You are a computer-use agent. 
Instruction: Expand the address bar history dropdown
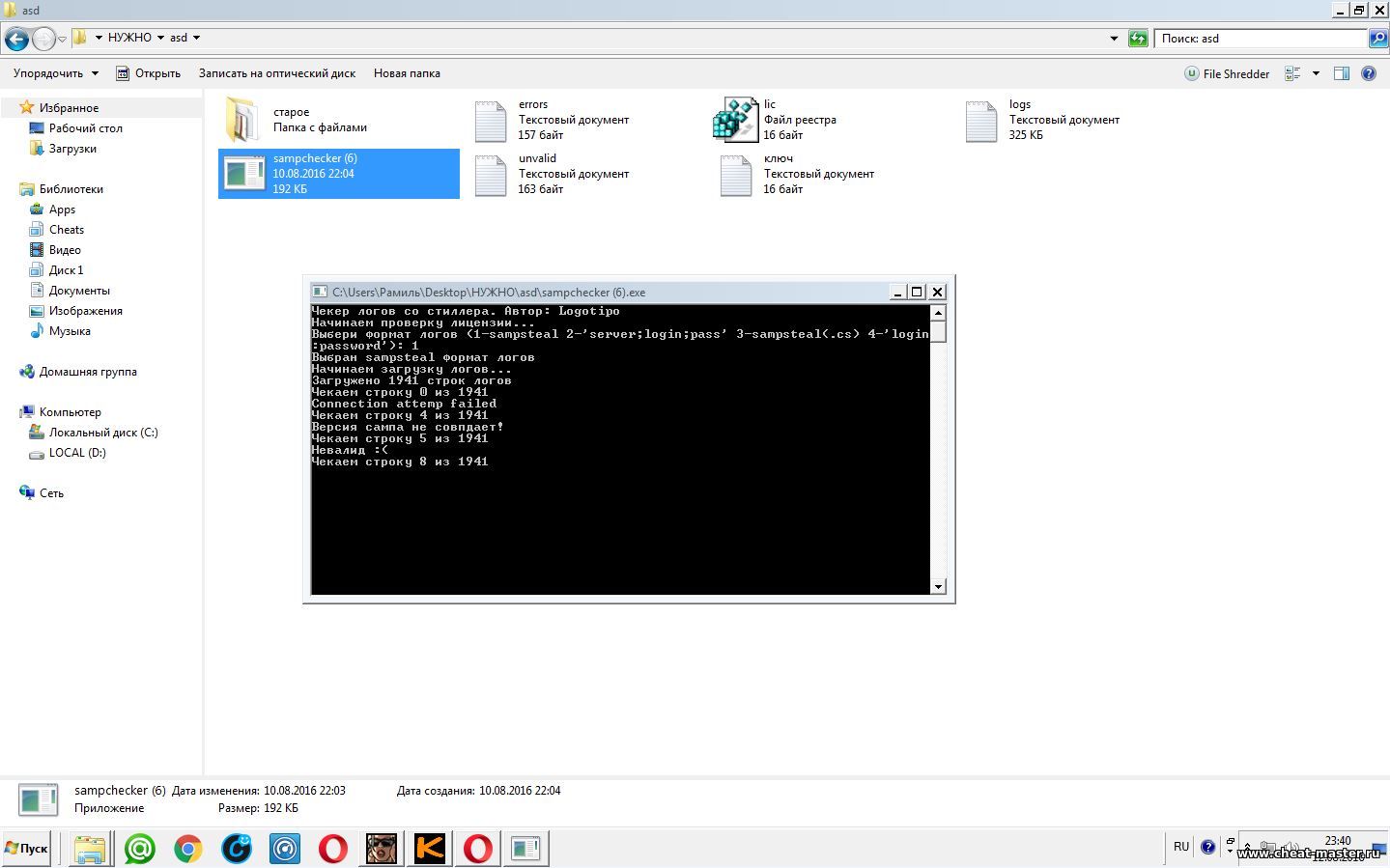point(1114,39)
